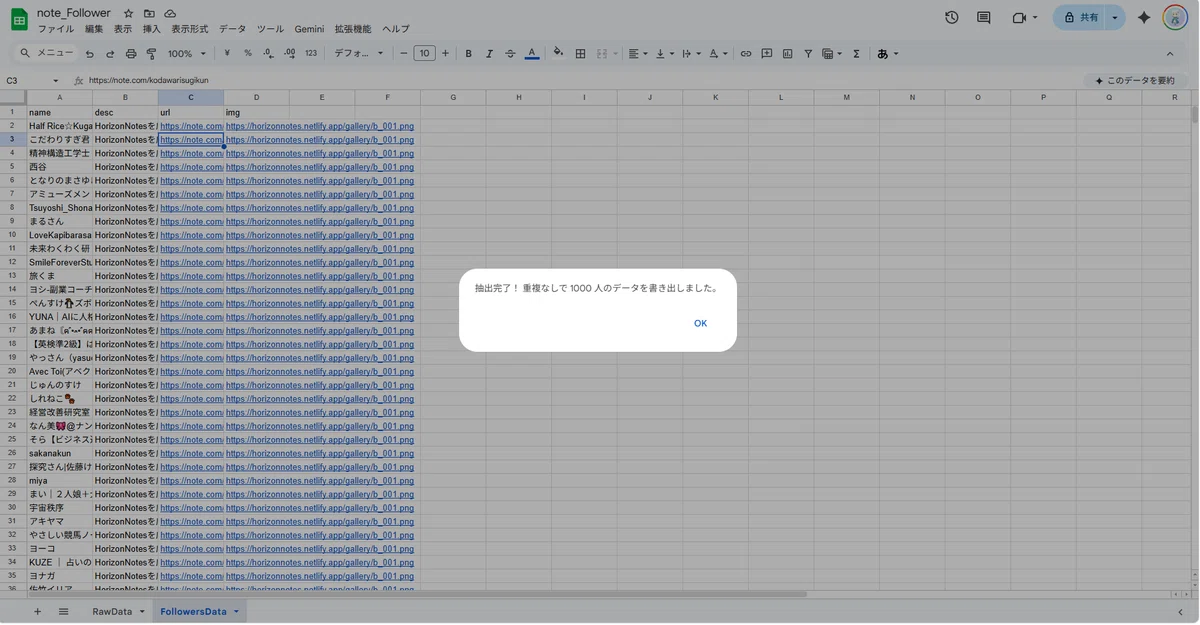Click the insert link icon

click(746, 54)
